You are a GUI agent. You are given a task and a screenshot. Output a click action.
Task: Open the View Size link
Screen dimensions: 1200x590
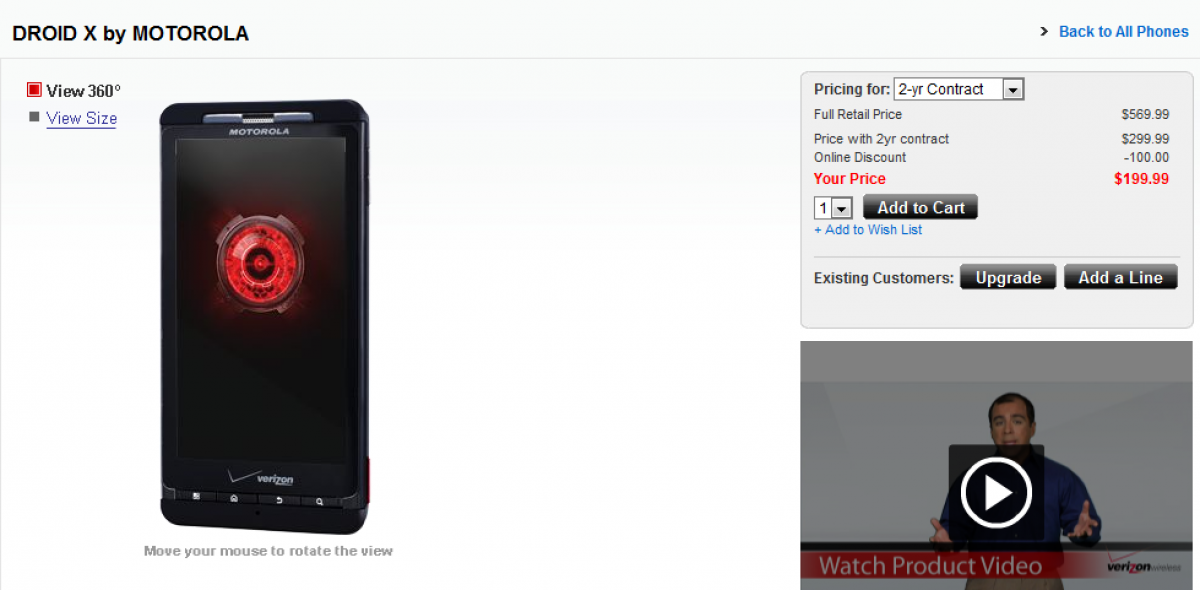tap(82, 118)
